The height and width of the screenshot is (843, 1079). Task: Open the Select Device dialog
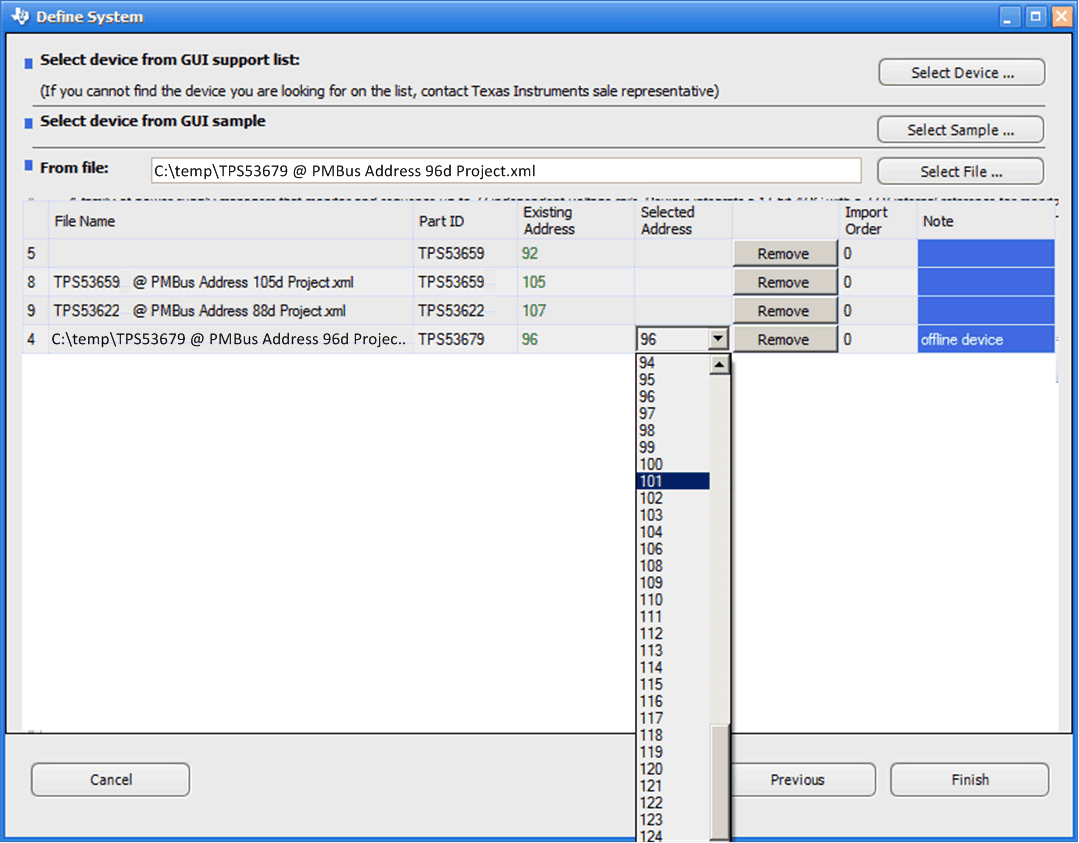click(961, 73)
